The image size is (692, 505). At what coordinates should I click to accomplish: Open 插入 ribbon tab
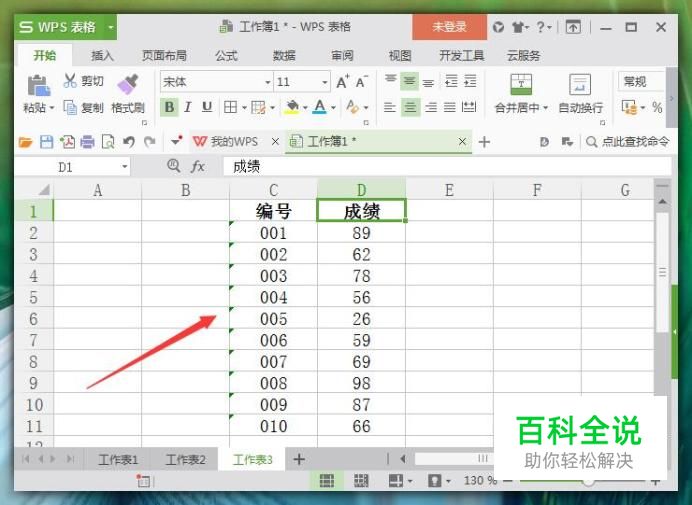[102, 56]
